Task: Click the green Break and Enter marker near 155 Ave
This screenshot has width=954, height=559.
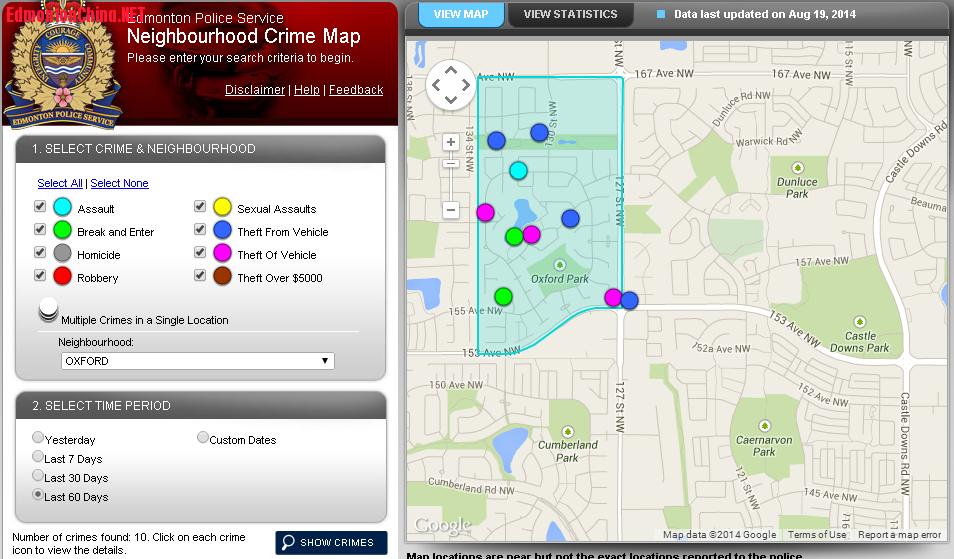Action: point(503,296)
